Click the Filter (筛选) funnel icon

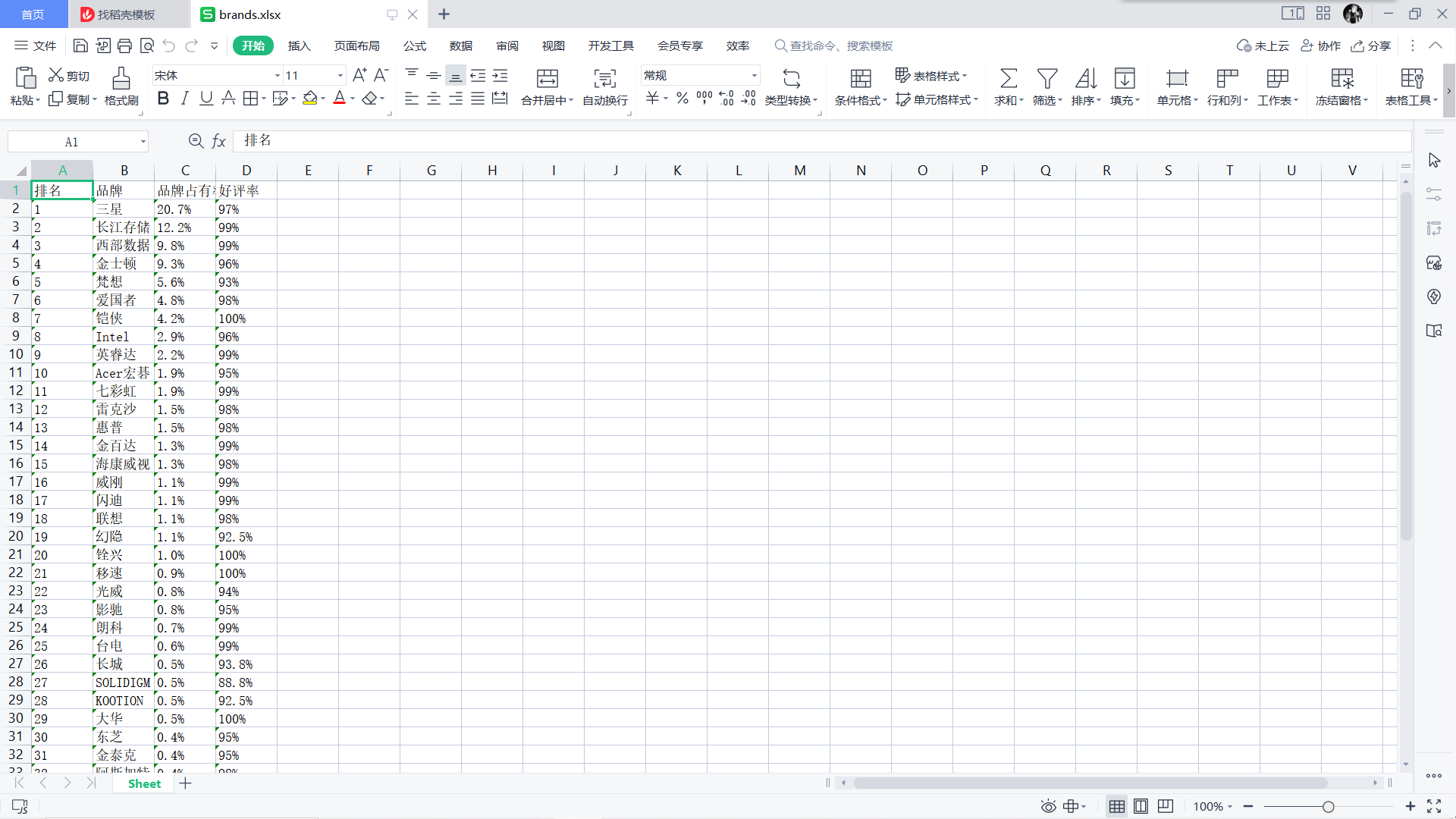click(x=1047, y=78)
